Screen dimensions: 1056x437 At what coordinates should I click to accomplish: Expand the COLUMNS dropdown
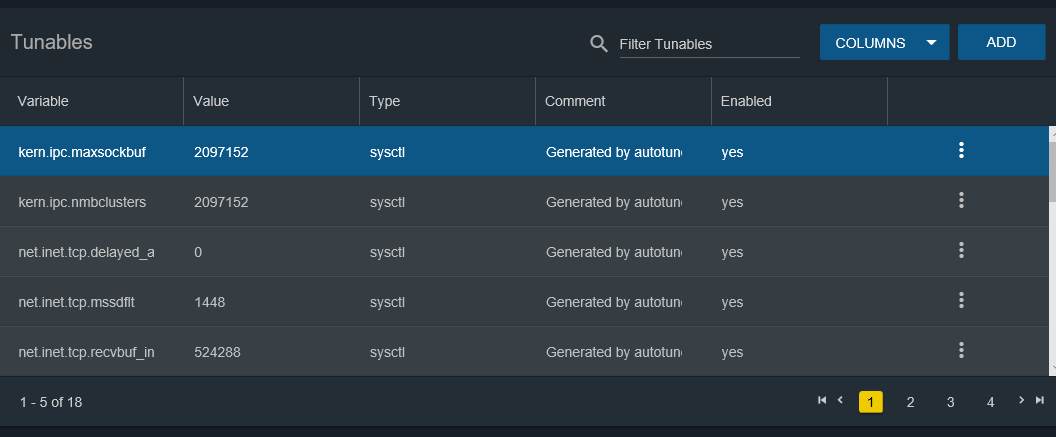[x=884, y=42]
